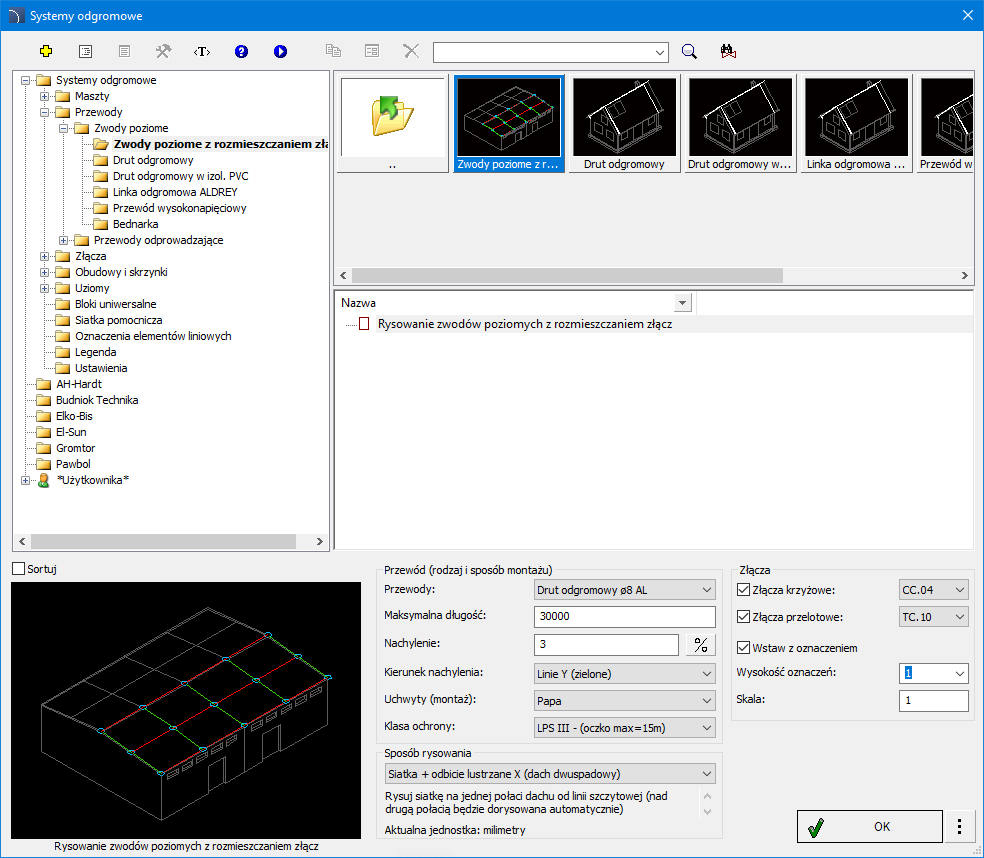
Task: Uncheck the Złącza krzyżowe checkbox
Action: (x=743, y=590)
